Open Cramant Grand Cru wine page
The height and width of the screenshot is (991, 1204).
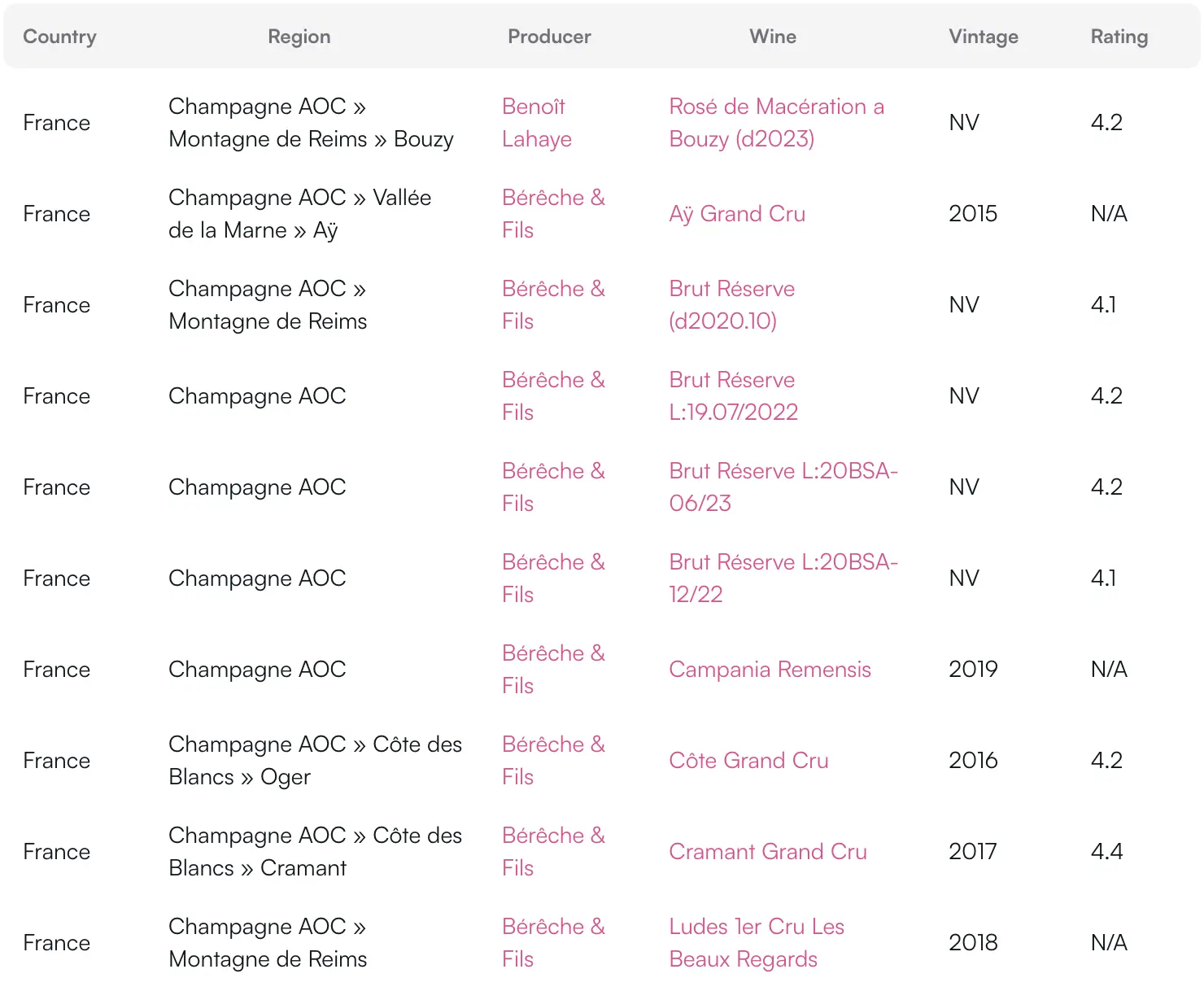coord(767,852)
